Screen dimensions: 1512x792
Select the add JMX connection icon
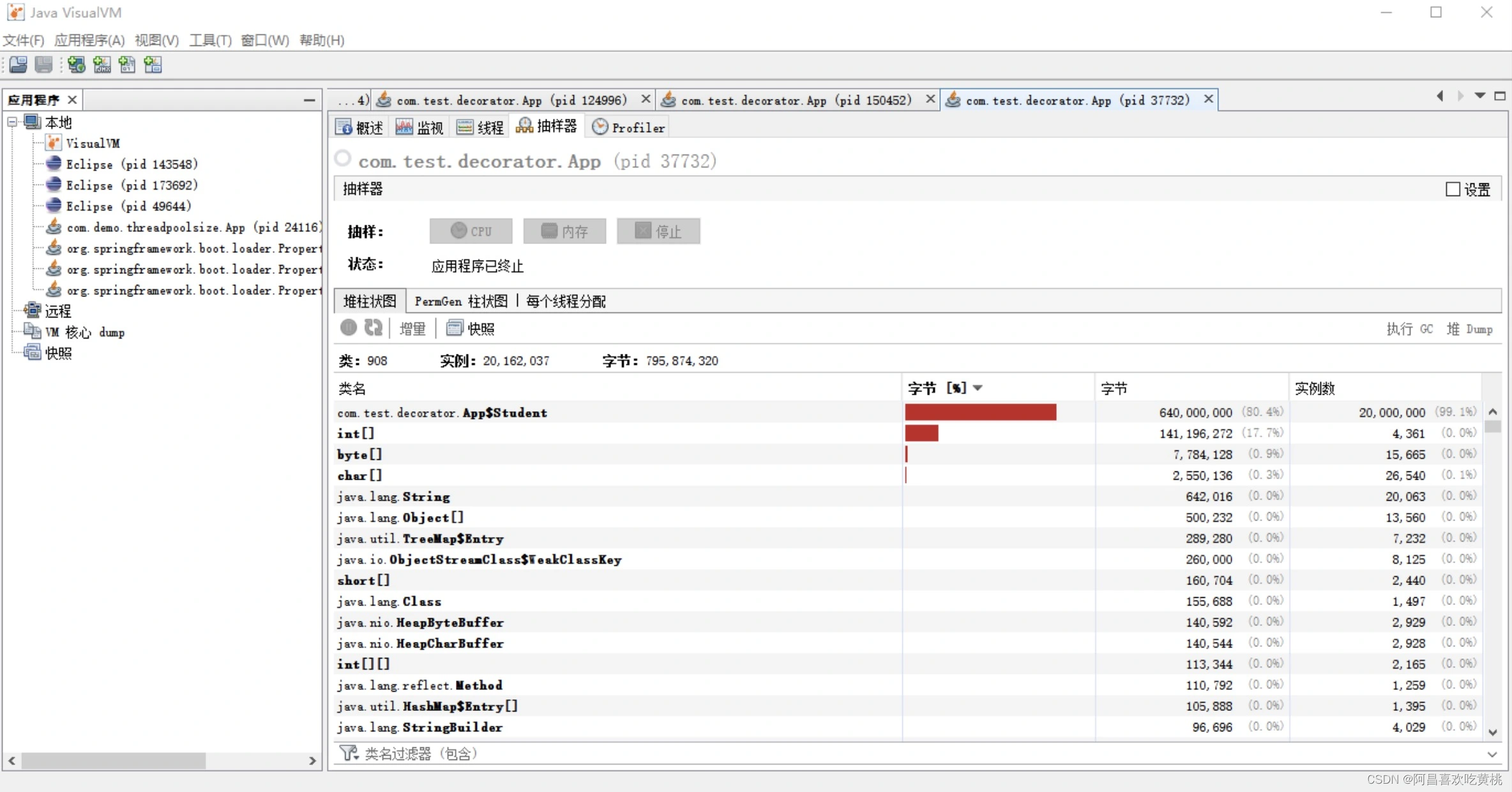point(102,64)
